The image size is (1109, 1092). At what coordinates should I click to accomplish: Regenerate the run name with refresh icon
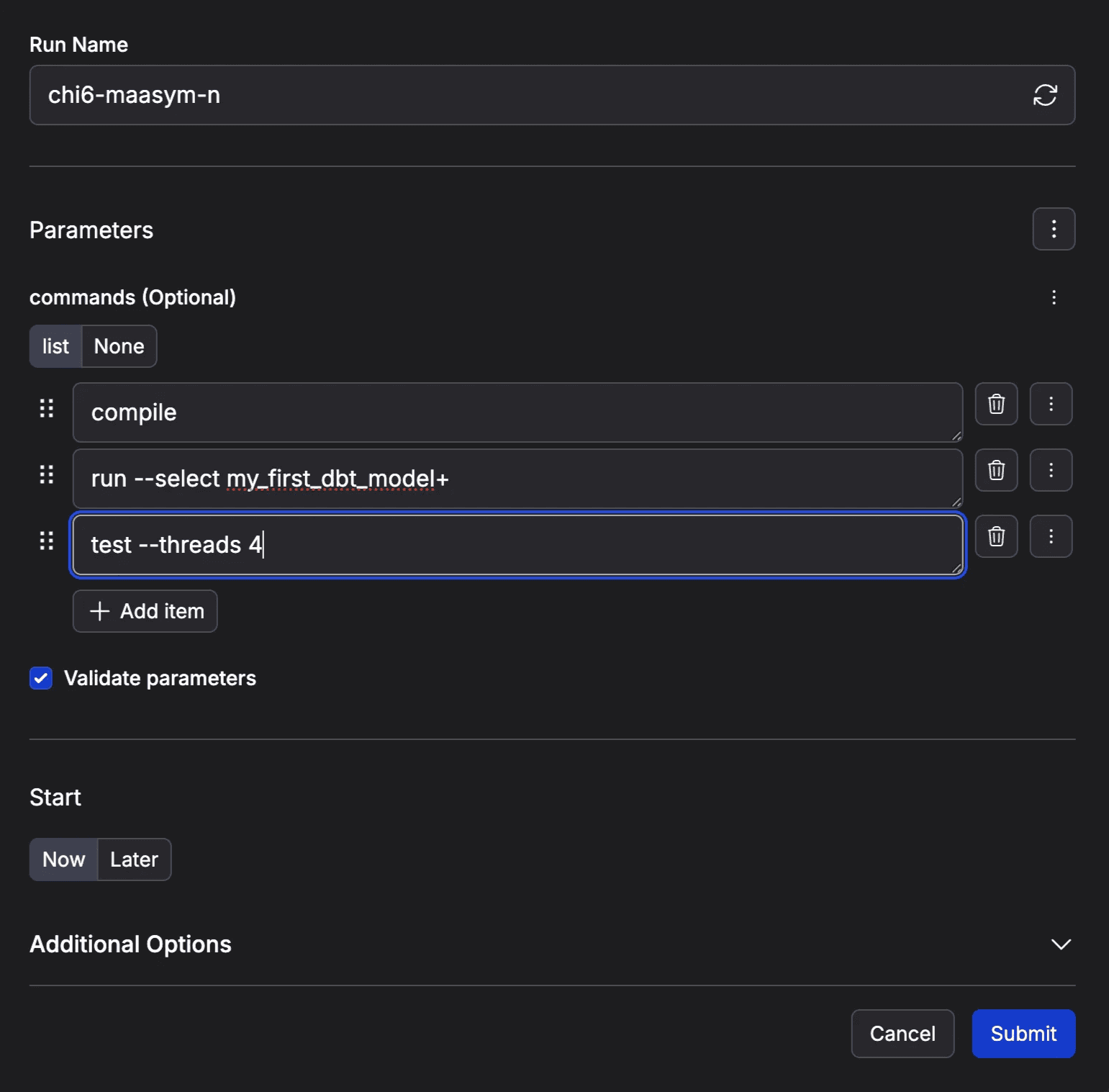[x=1044, y=95]
